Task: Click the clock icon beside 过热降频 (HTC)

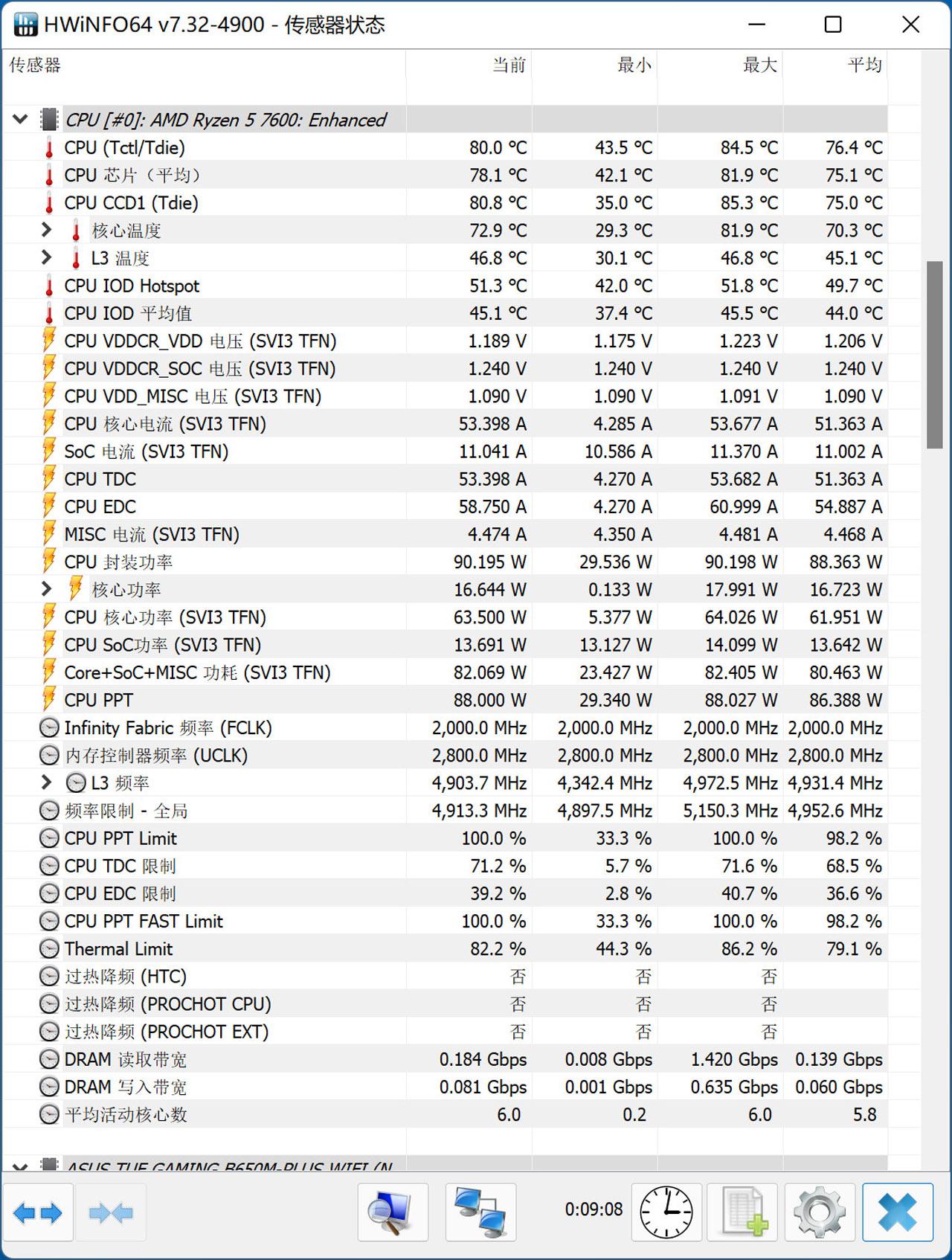Action: [x=49, y=977]
